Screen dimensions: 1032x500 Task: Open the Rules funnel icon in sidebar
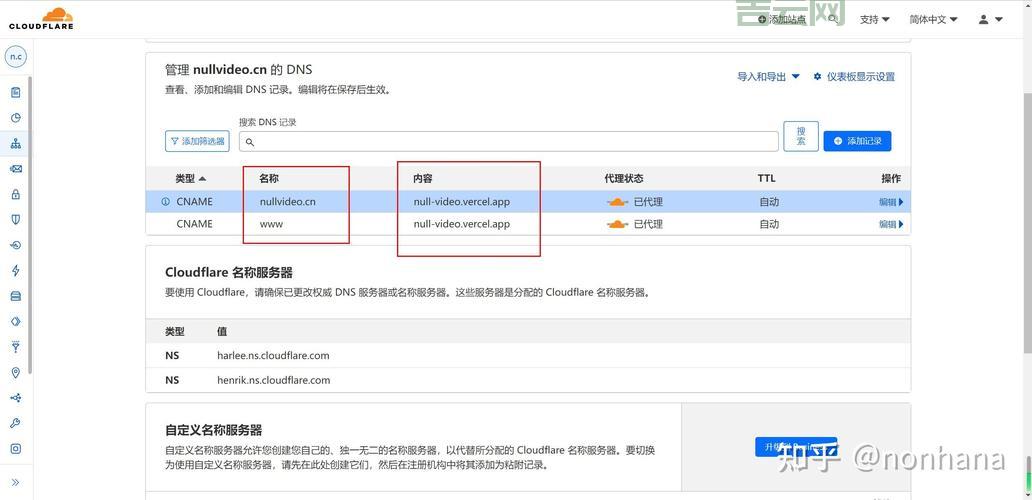(x=16, y=347)
